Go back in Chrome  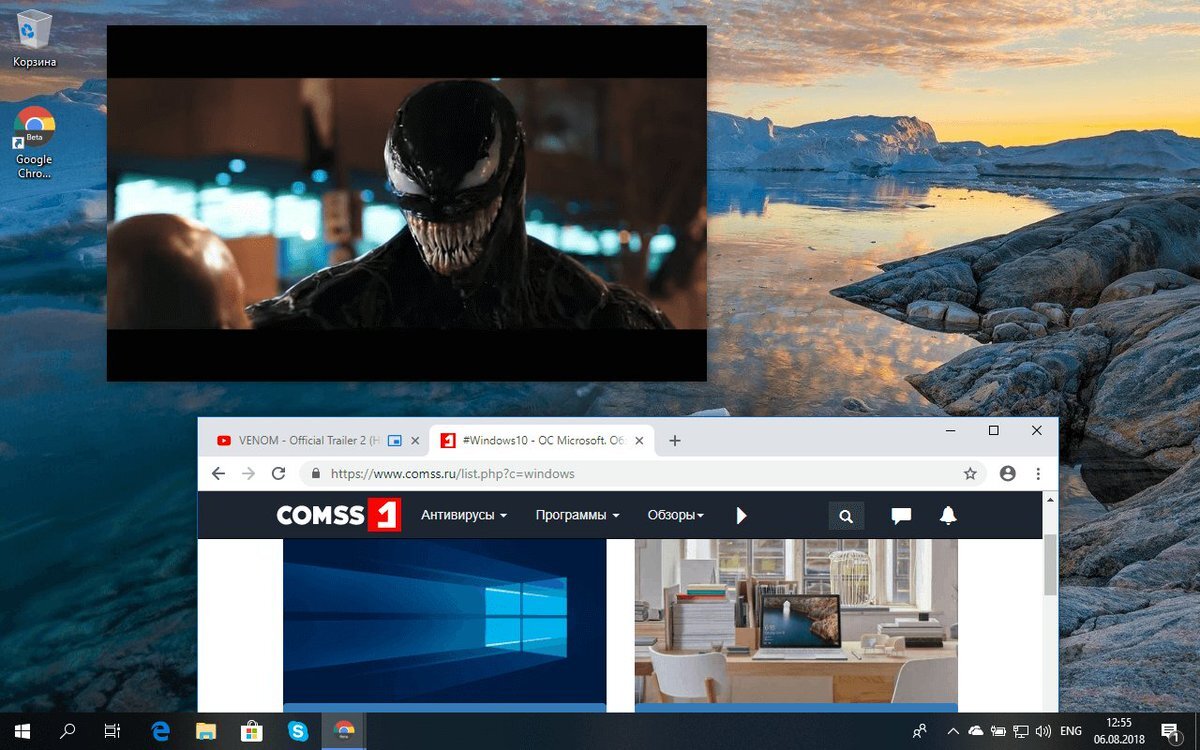(x=219, y=473)
